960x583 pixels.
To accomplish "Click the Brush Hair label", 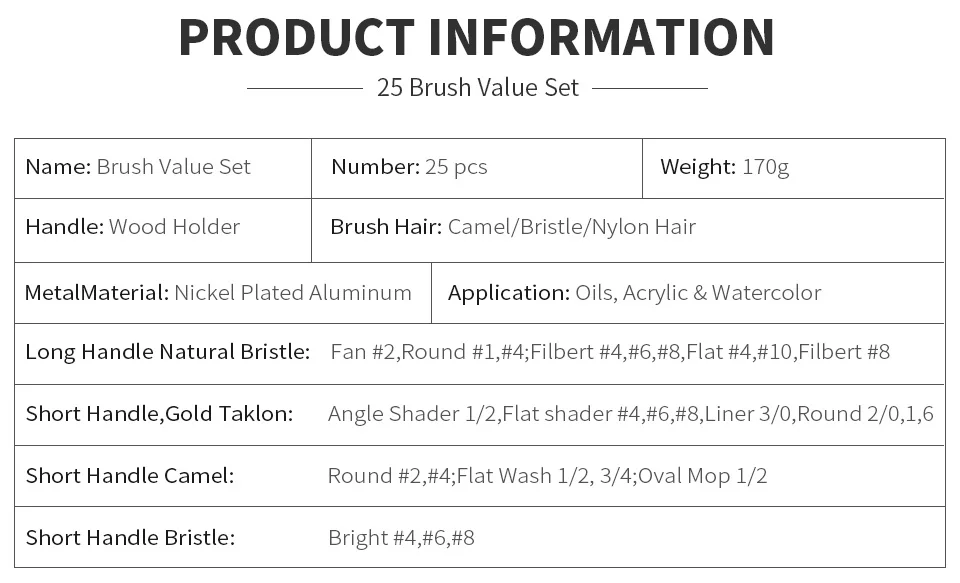I will coord(386,227).
